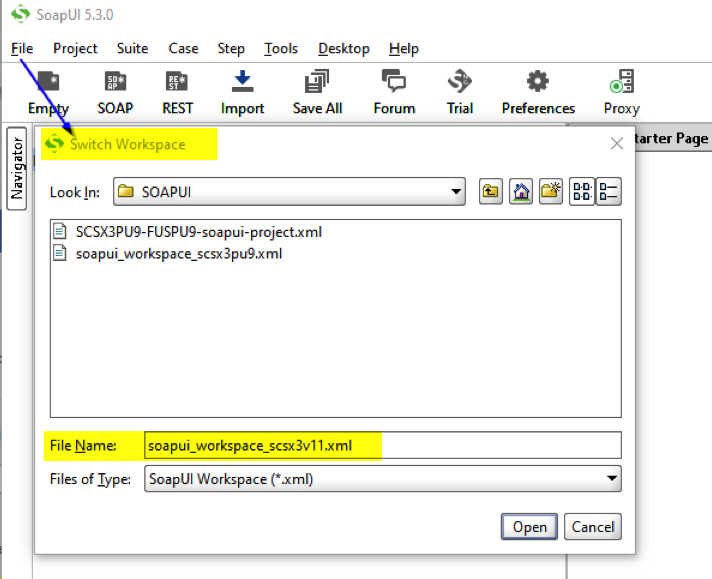Screen dimensions: 712x579
Task: Select the soapui_workspace_scsx3pu9.xml file icon
Action: [x=60, y=252]
